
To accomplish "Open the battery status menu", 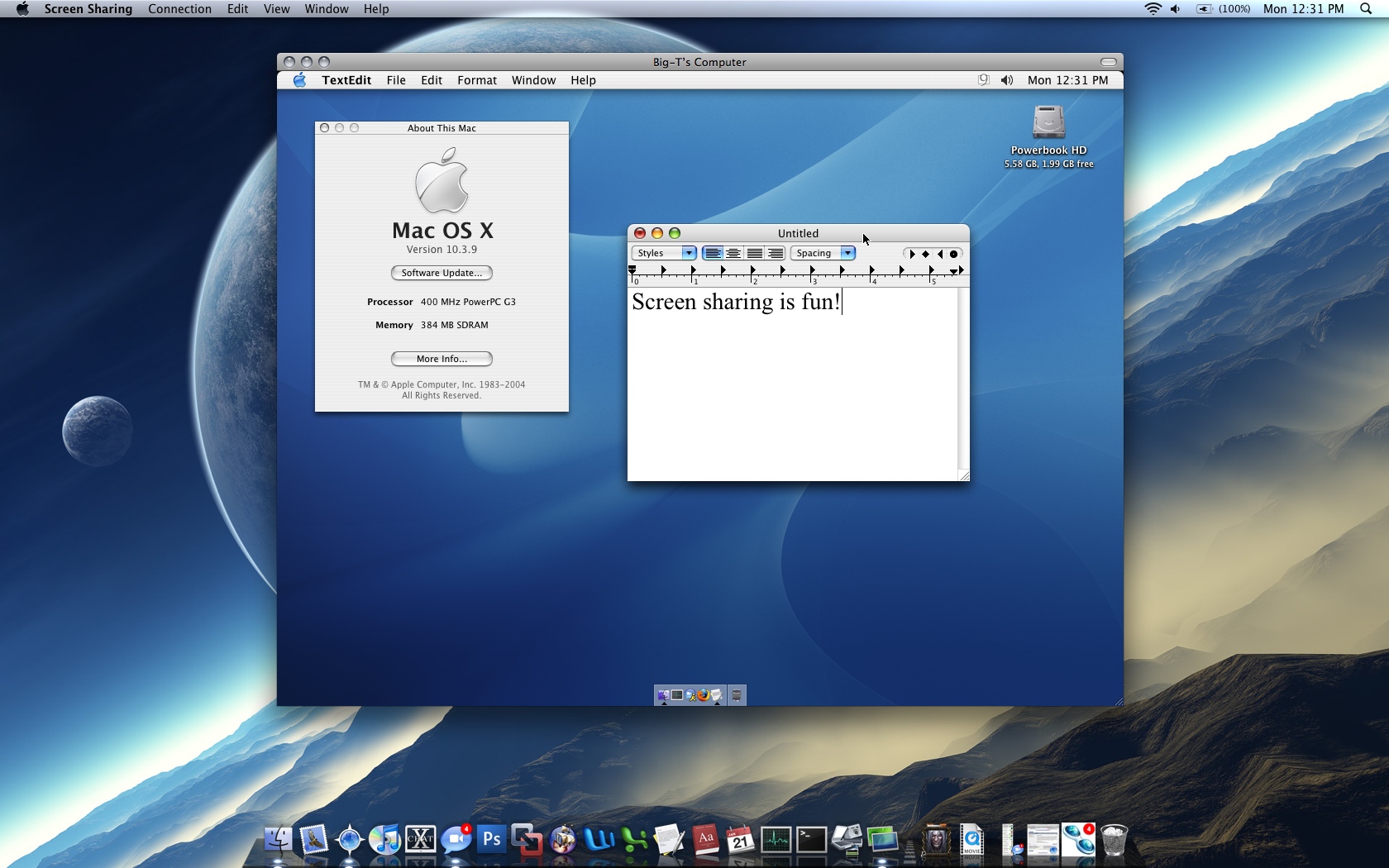I will click(1222, 9).
